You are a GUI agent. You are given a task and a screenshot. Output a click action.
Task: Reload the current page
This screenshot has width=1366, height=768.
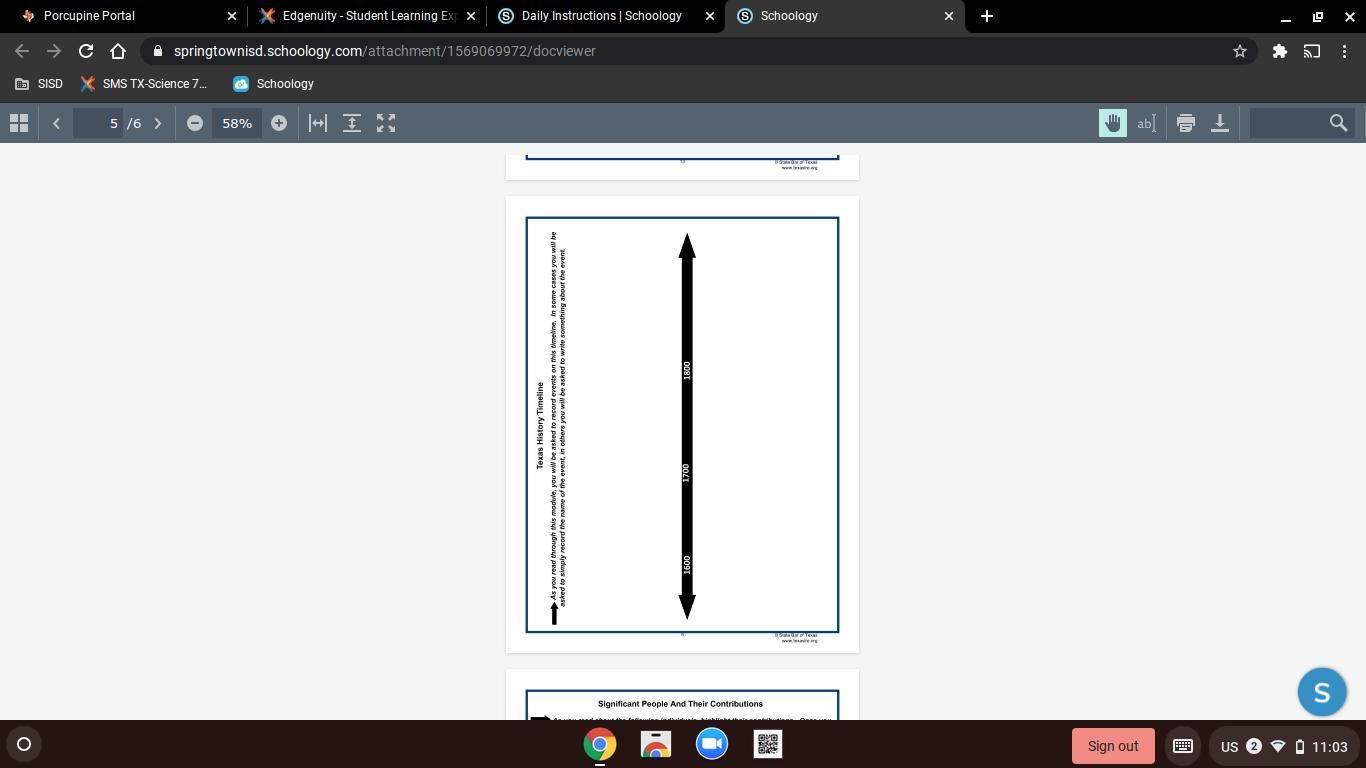coord(86,51)
